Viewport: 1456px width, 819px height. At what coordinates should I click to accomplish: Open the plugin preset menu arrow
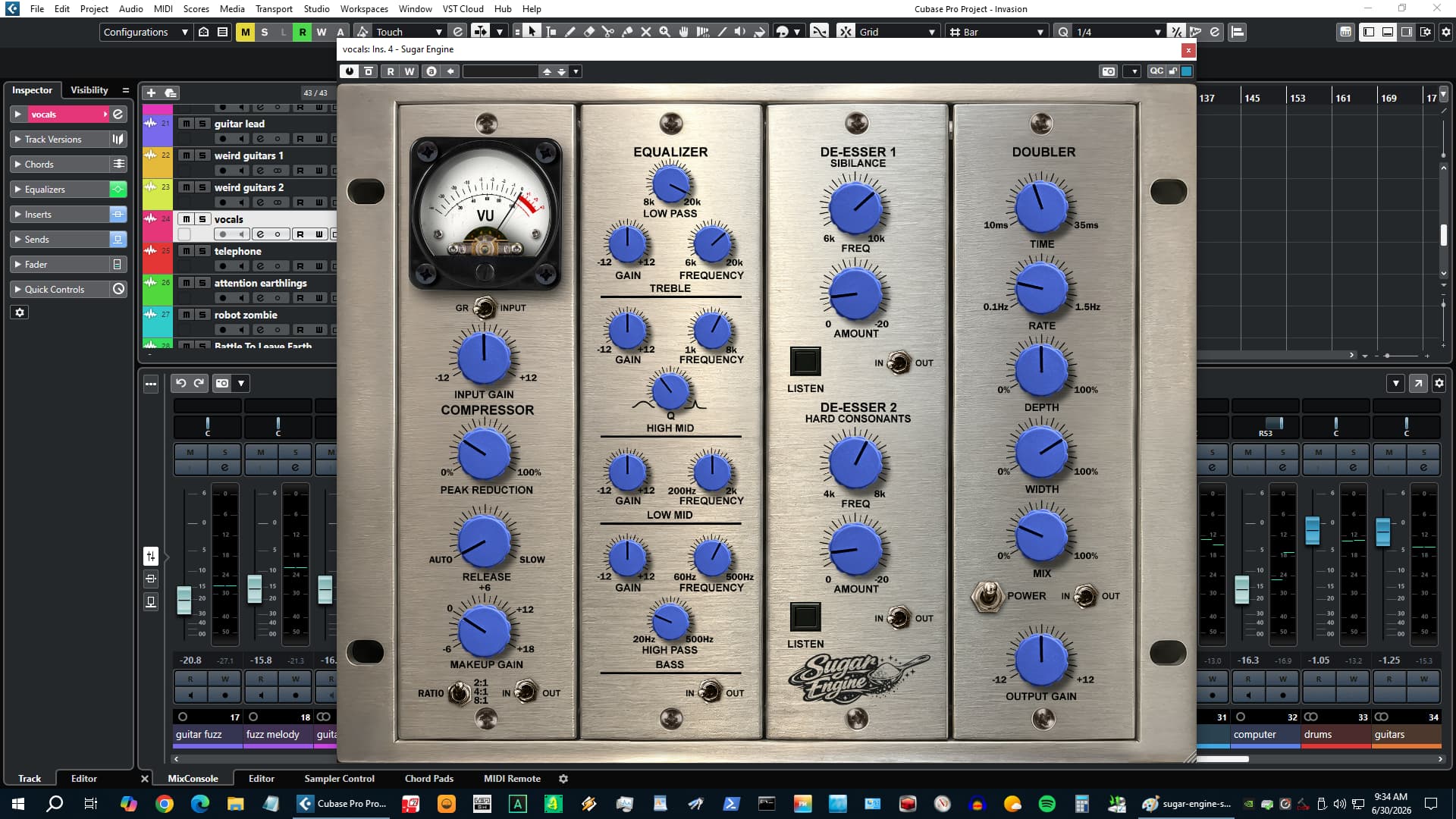click(x=576, y=71)
